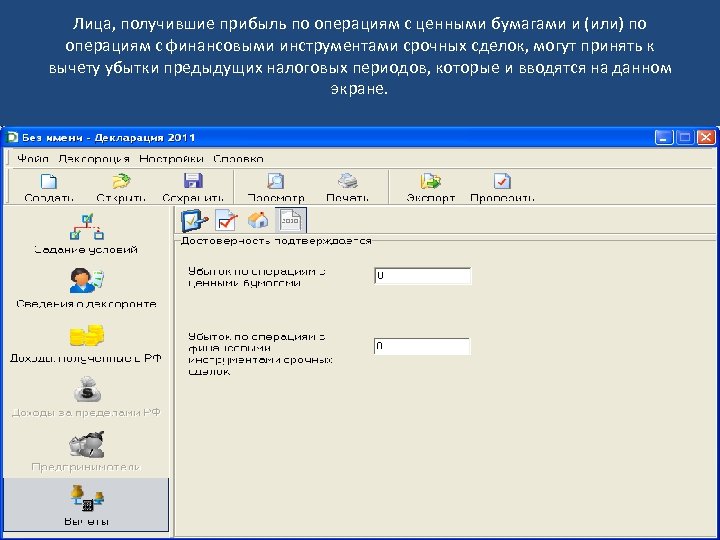Click the application icon in title bar
This screenshot has height=540, width=720.
[13, 137]
